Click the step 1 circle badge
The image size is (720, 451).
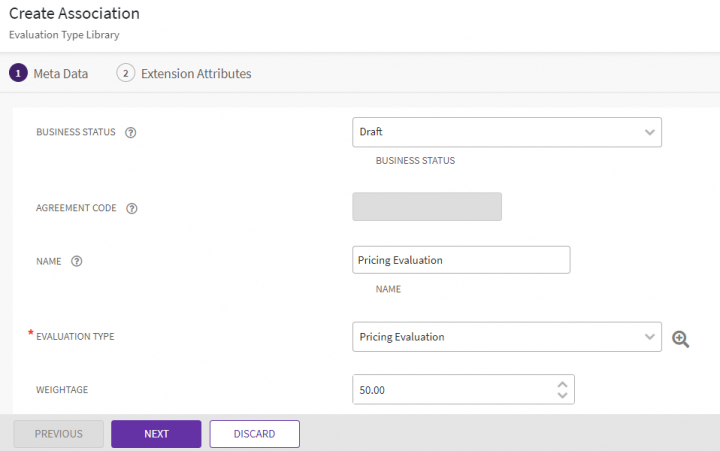click(18, 73)
